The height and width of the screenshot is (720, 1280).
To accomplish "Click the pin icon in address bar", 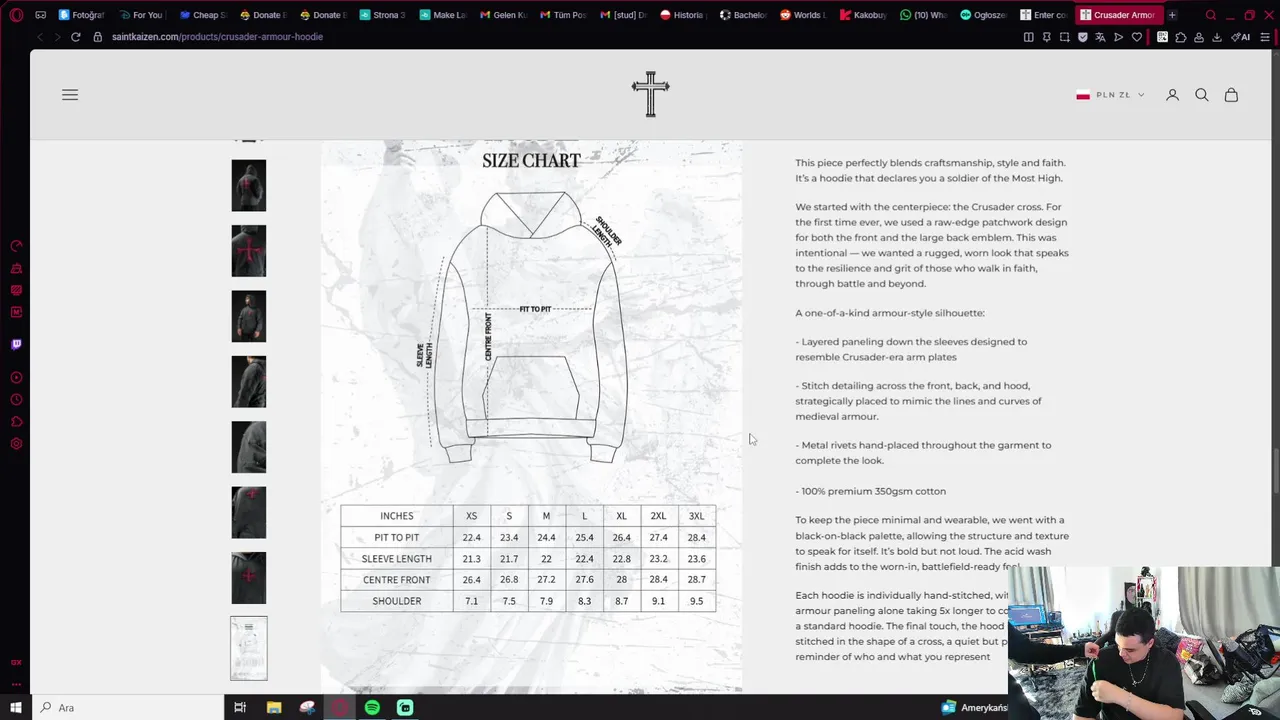I will tap(1046, 37).
